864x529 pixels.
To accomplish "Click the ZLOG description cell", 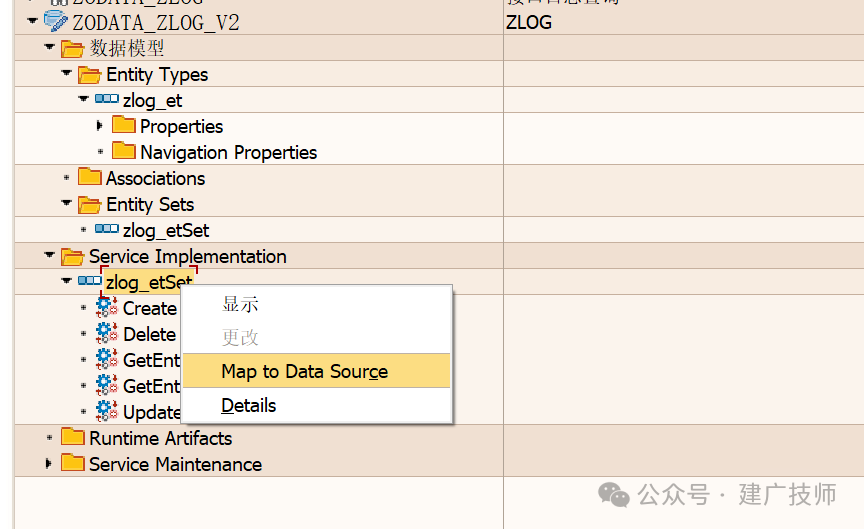I will tap(683, 22).
